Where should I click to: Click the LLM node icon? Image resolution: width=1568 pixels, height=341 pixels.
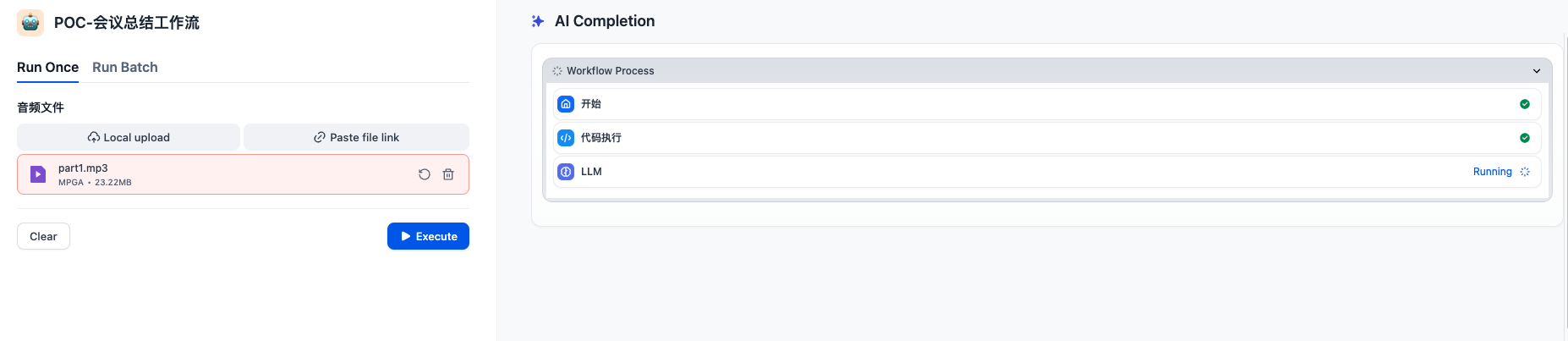tap(566, 172)
